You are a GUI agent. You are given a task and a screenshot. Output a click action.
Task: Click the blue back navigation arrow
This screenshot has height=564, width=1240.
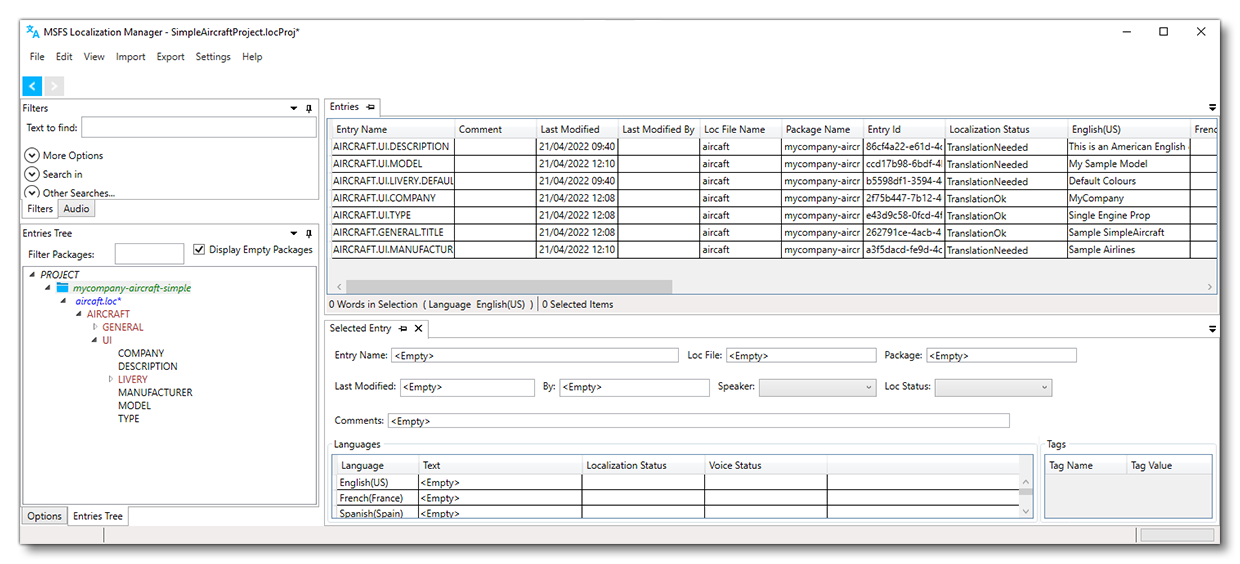coord(32,87)
